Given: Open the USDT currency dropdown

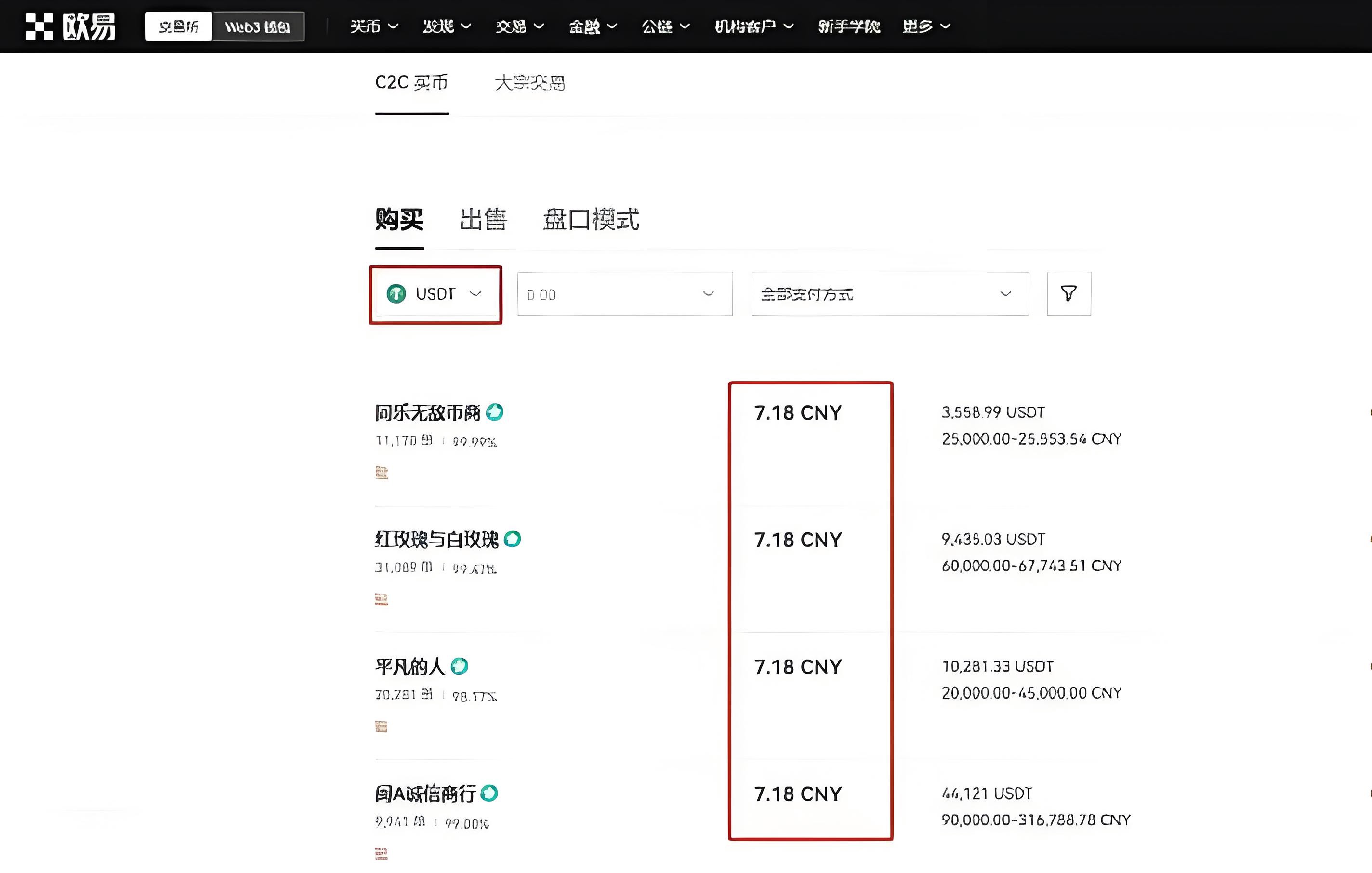Looking at the screenshot, I should click(436, 294).
